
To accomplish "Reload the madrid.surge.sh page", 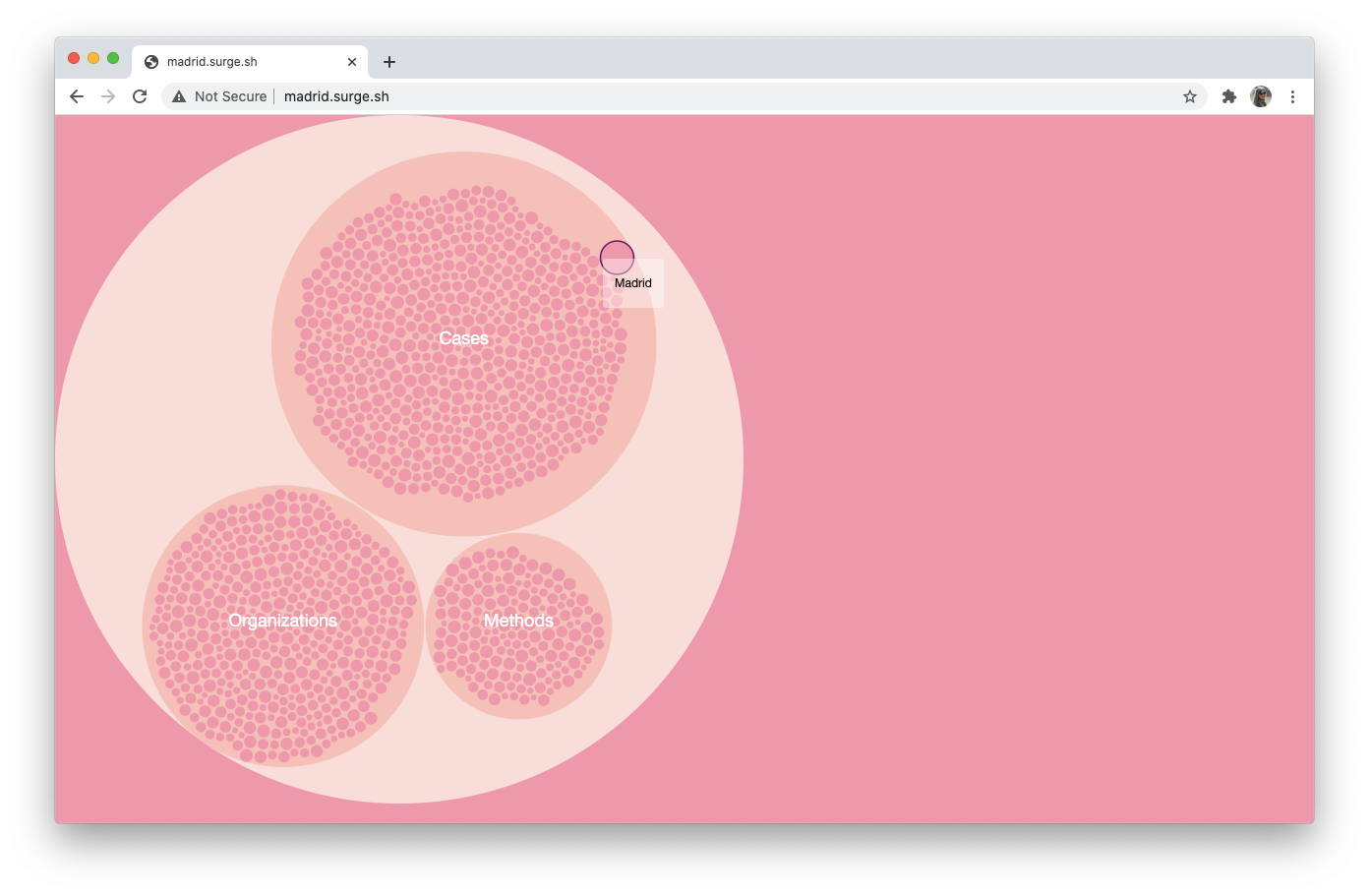I will (140, 96).
